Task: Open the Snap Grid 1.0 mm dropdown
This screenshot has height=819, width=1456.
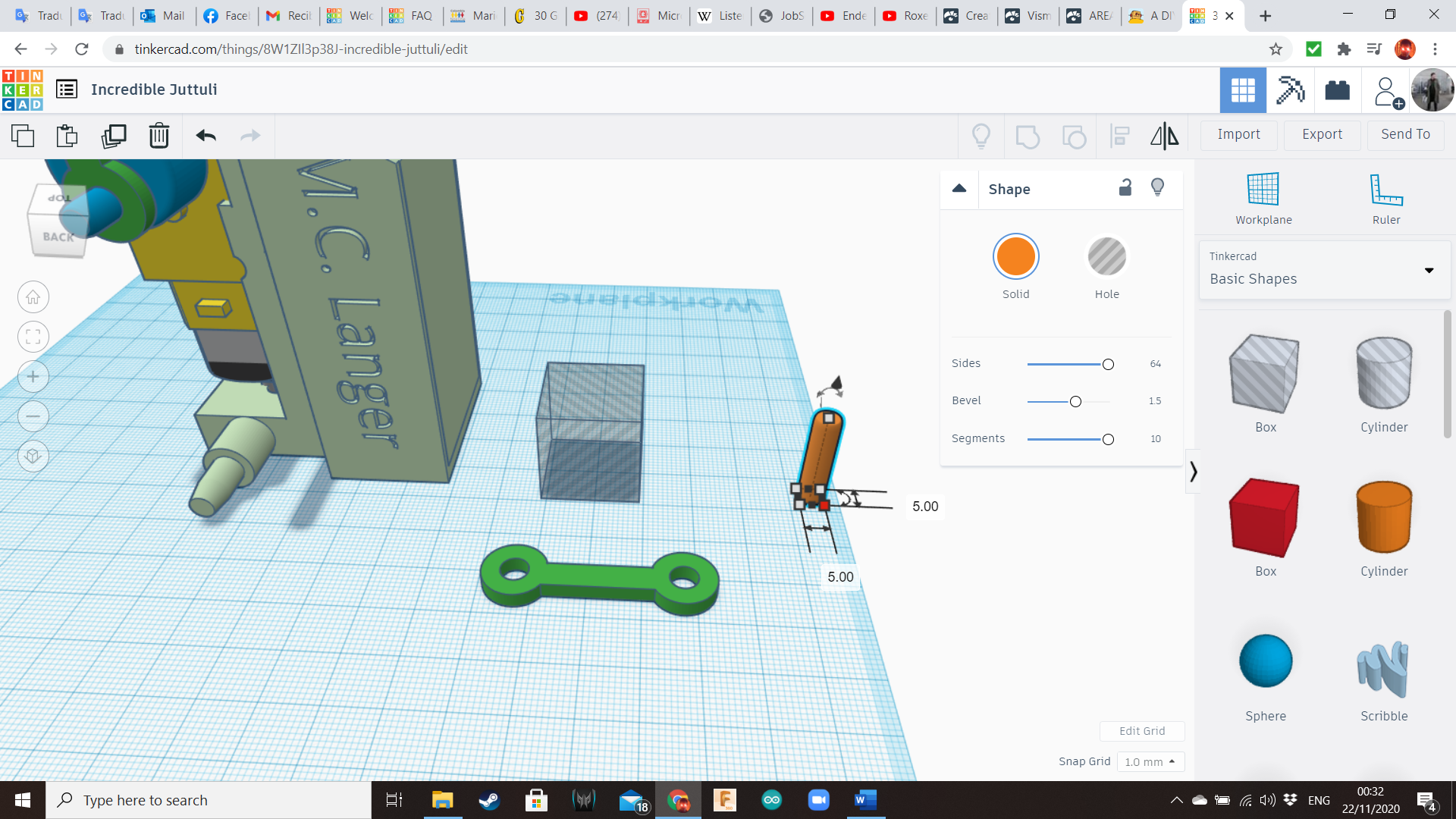Action: 1150,761
